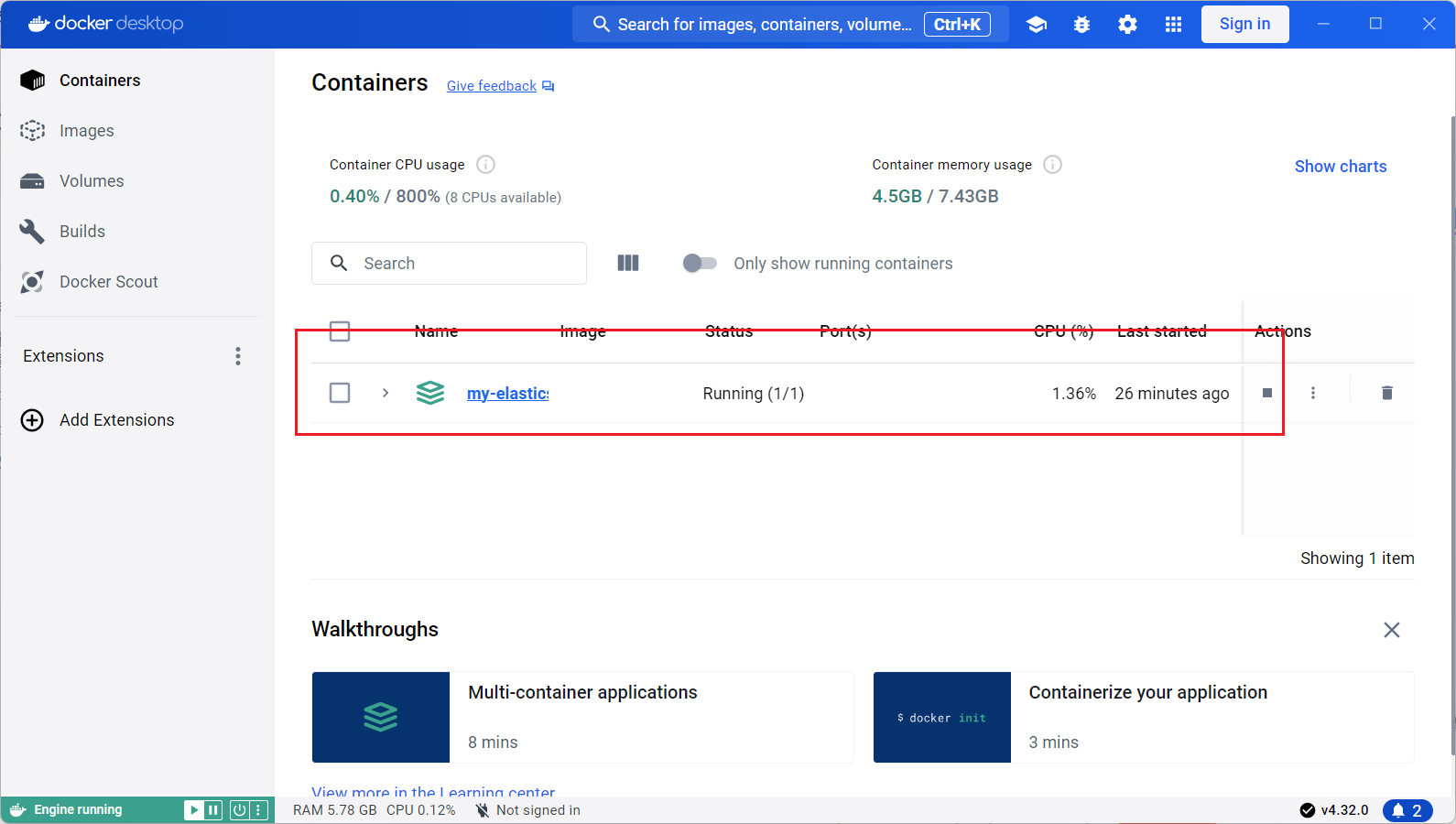Image resolution: width=1456 pixels, height=824 pixels.
Task: Click the engine power button
Action: (x=239, y=810)
